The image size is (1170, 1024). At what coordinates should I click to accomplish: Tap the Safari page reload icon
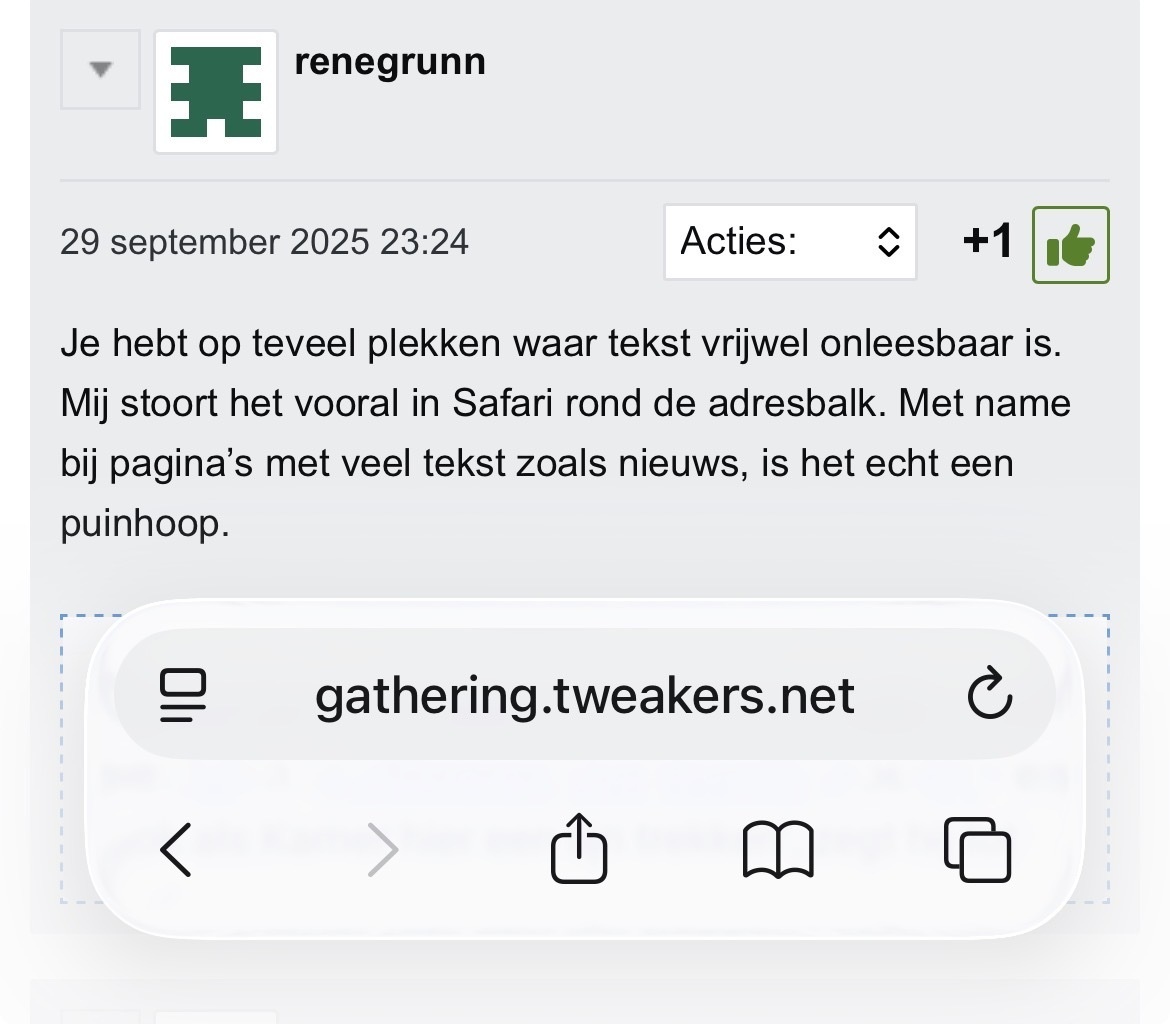pos(990,695)
